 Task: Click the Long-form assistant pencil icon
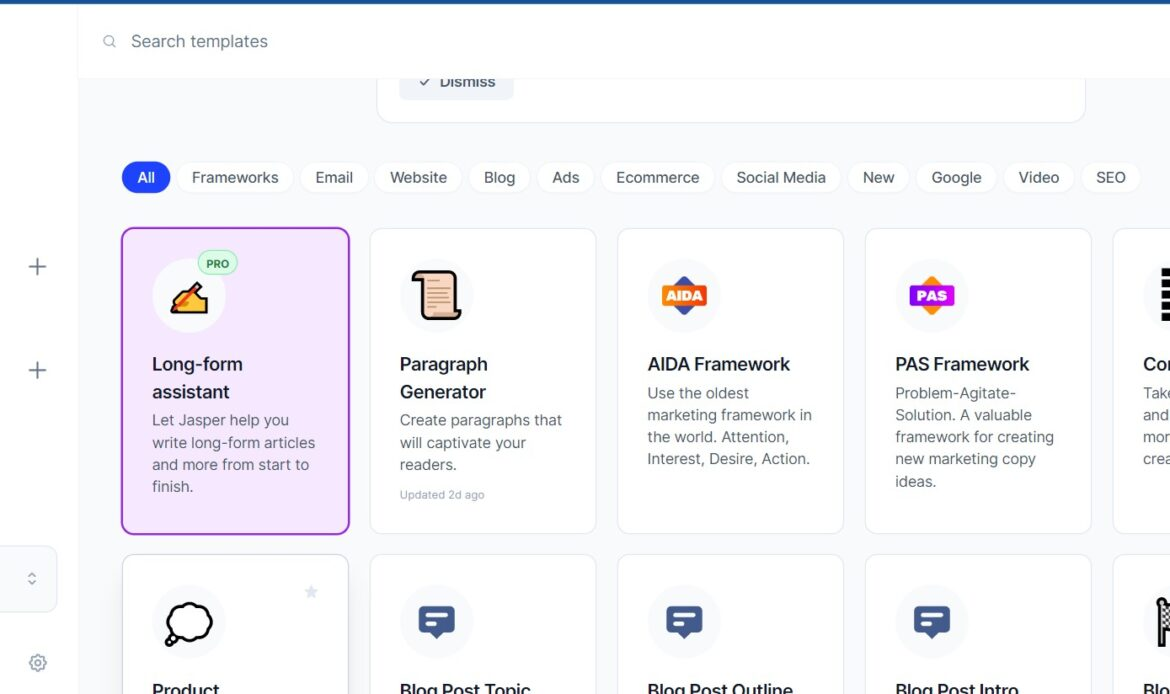(189, 297)
